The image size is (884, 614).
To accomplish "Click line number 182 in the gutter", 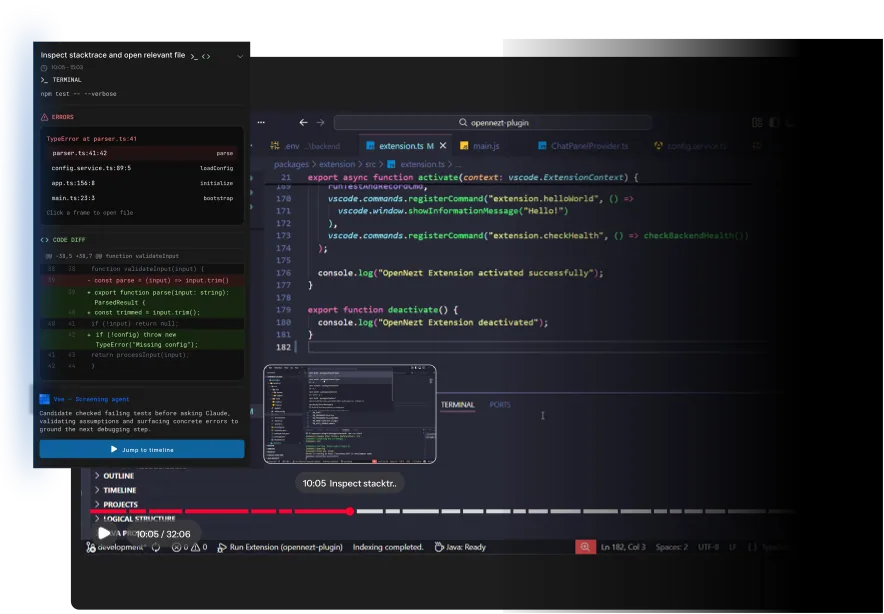I will coord(284,347).
